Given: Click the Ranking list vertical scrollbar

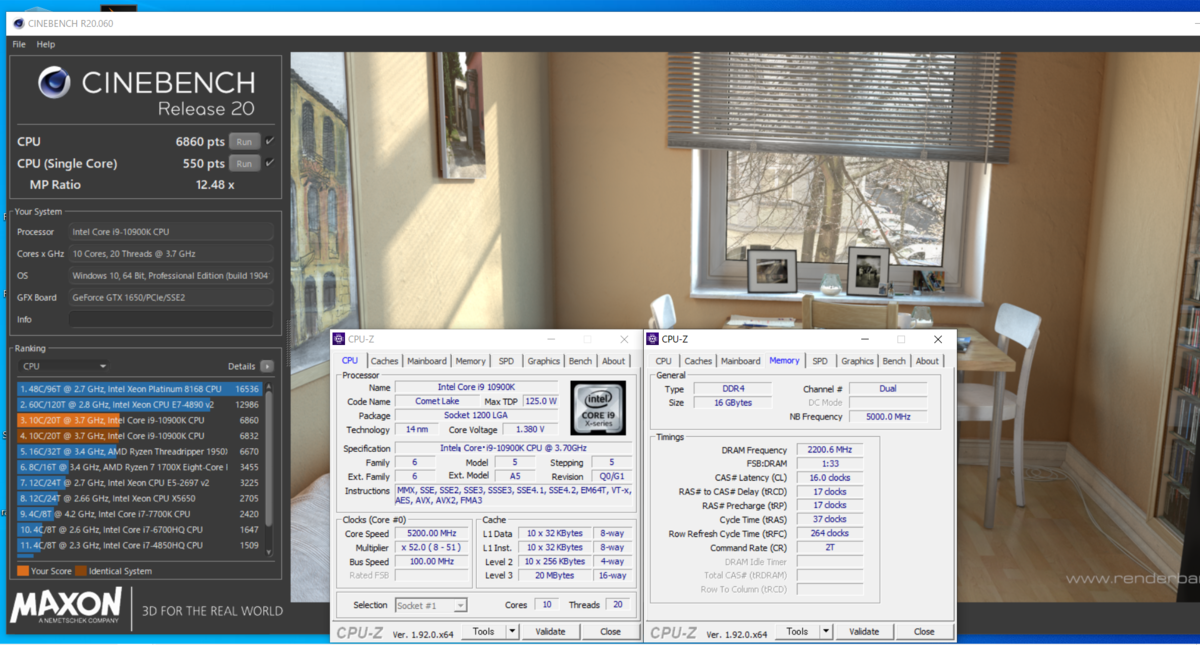Looking at the screenshot, I should click(x=268, y=469).
